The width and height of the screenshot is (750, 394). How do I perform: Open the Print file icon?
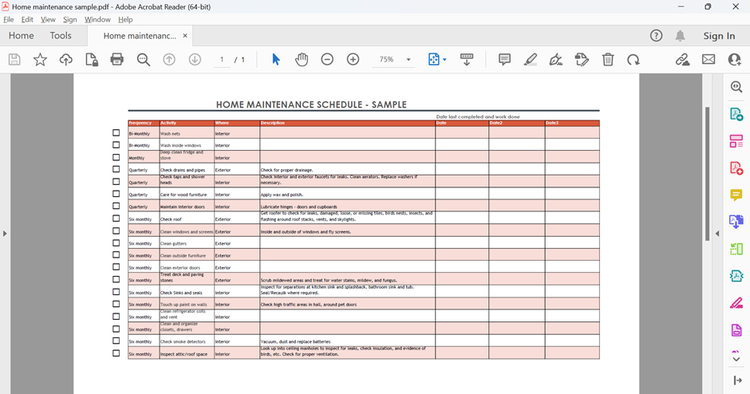[x=117, y=59]
